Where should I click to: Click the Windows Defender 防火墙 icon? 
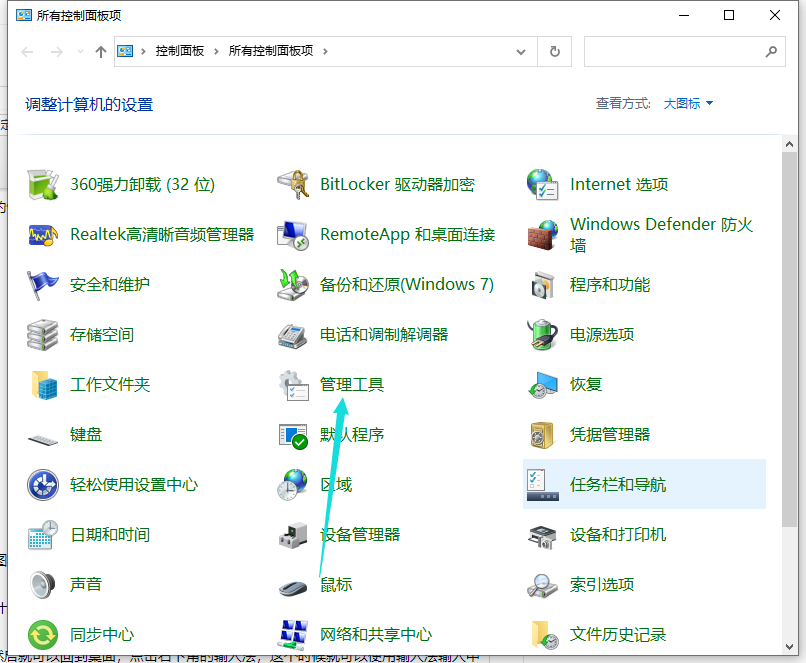[542, 235]
